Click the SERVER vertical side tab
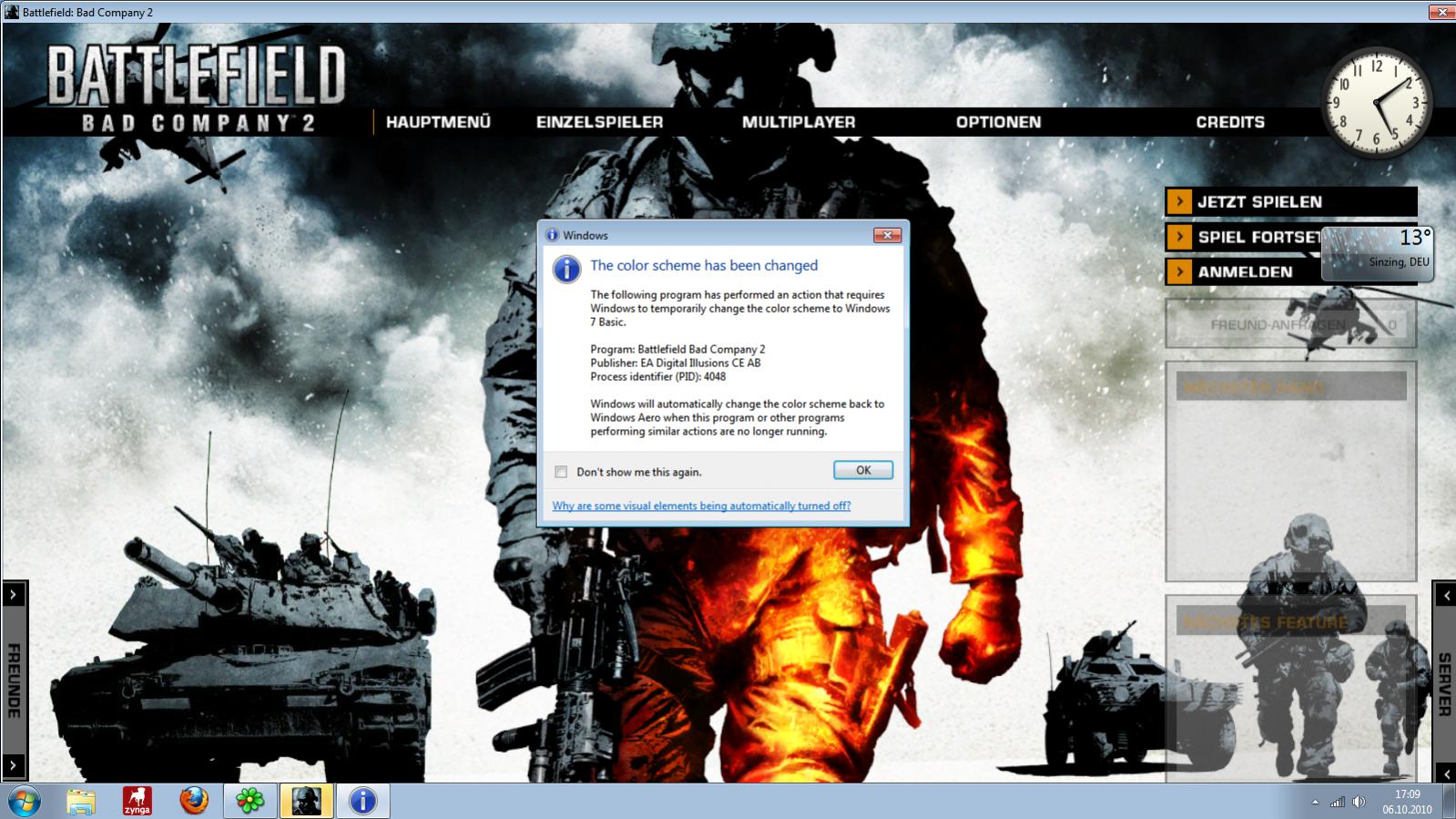 coord(1445,684)
